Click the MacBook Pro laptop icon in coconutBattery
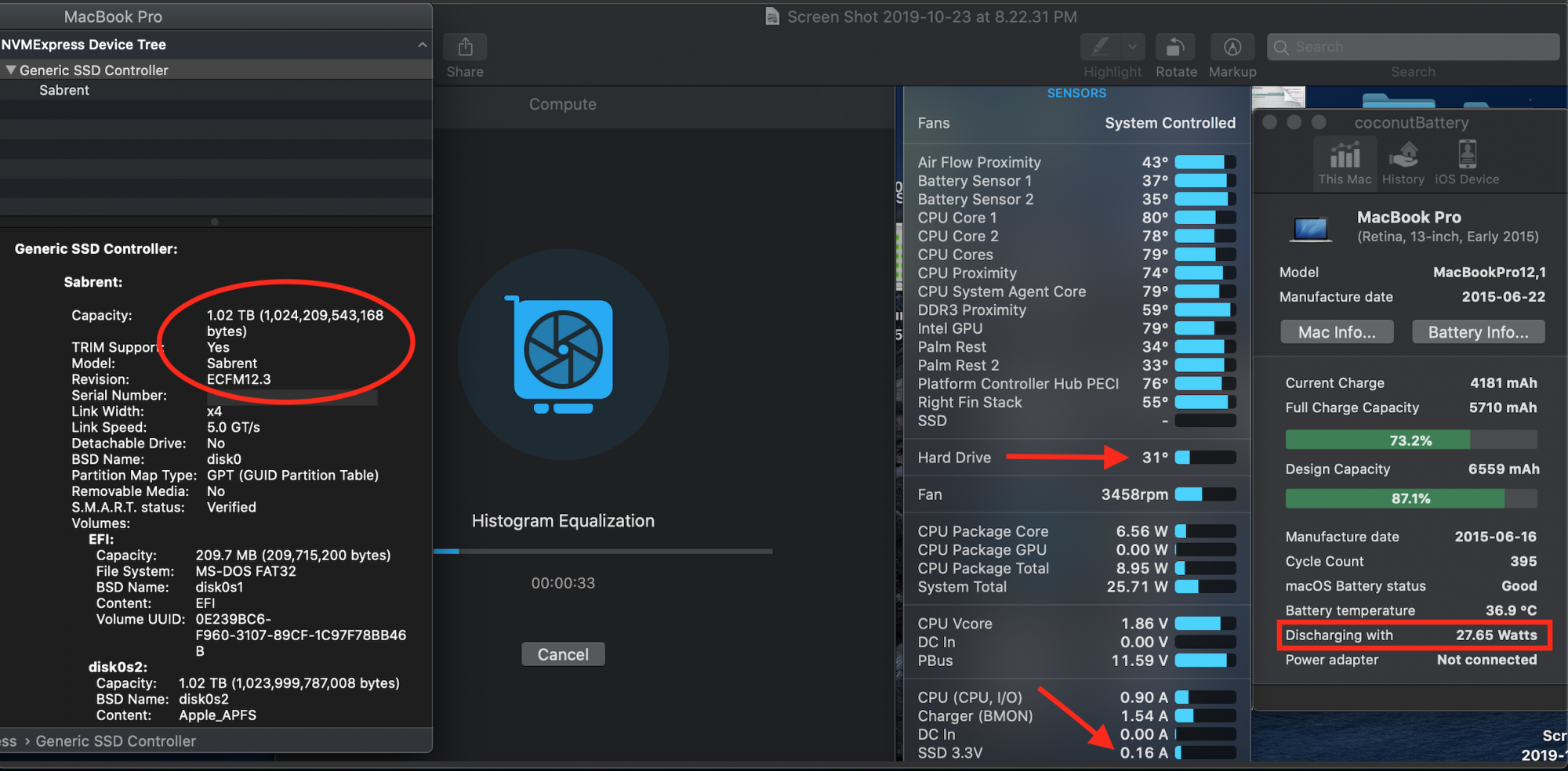 tap(1310, 229)
